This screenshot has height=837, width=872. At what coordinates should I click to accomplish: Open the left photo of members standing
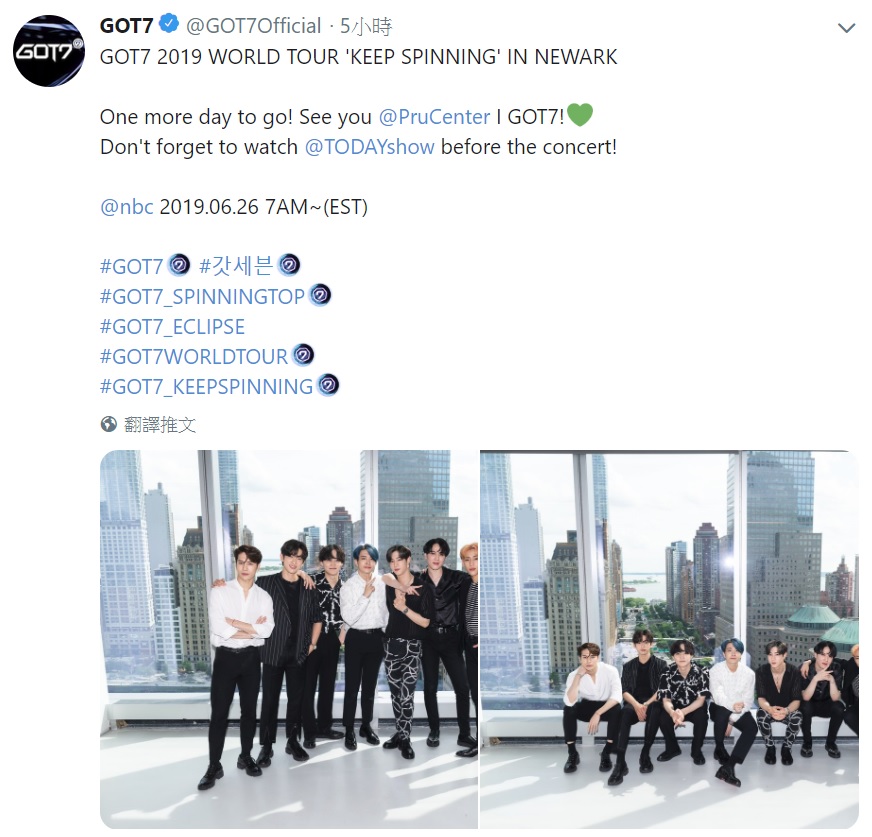click(289, 640)
